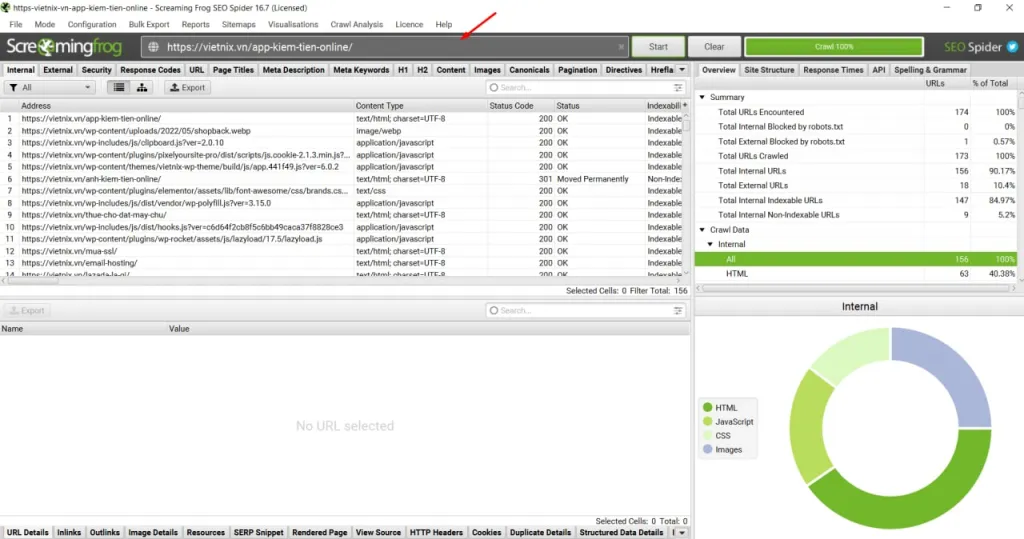The image size is (1024, 539).
Task: Open the File menu
Action: 16,24
